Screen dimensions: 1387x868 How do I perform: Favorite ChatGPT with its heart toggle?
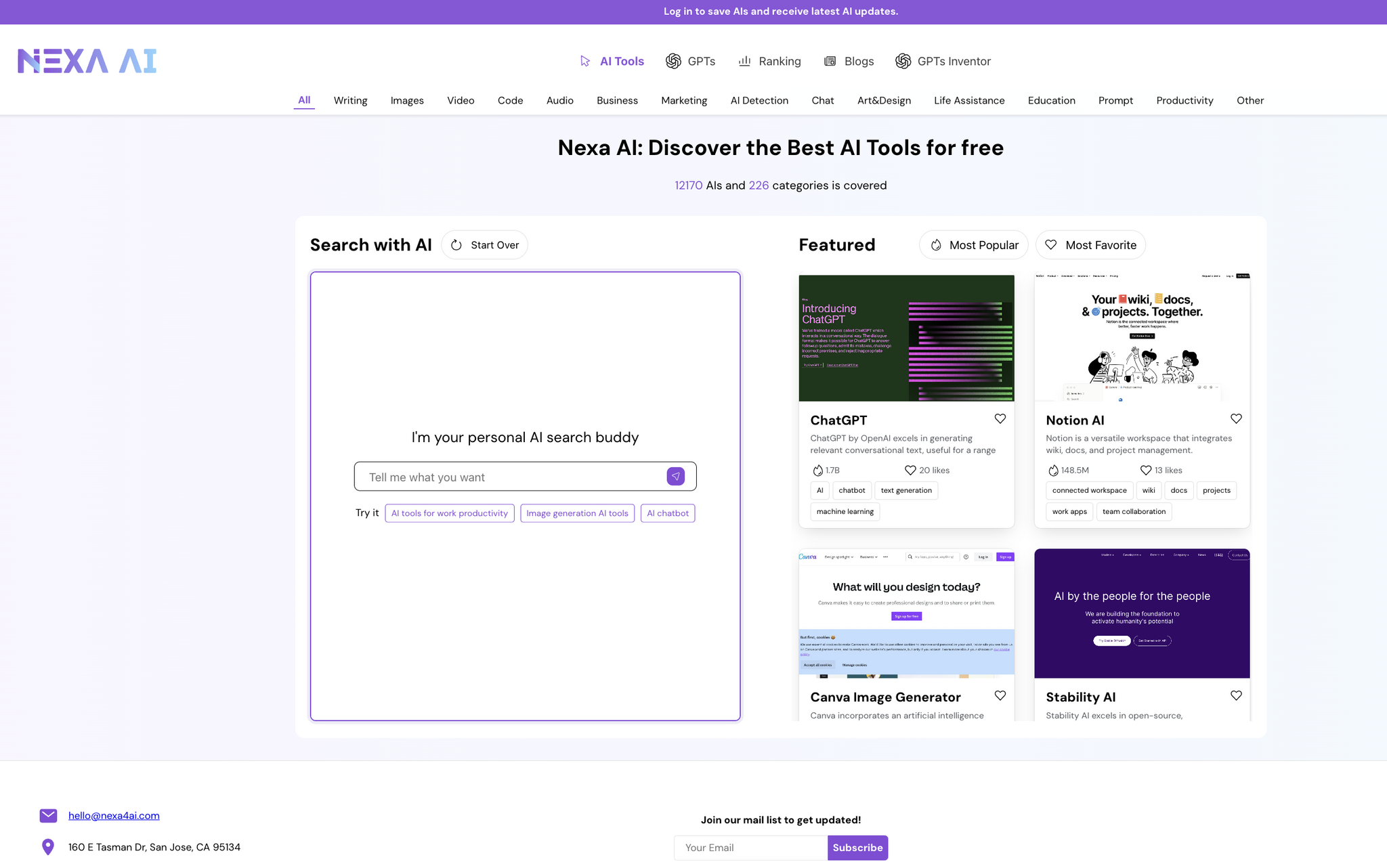click(x=1000, y=419)
